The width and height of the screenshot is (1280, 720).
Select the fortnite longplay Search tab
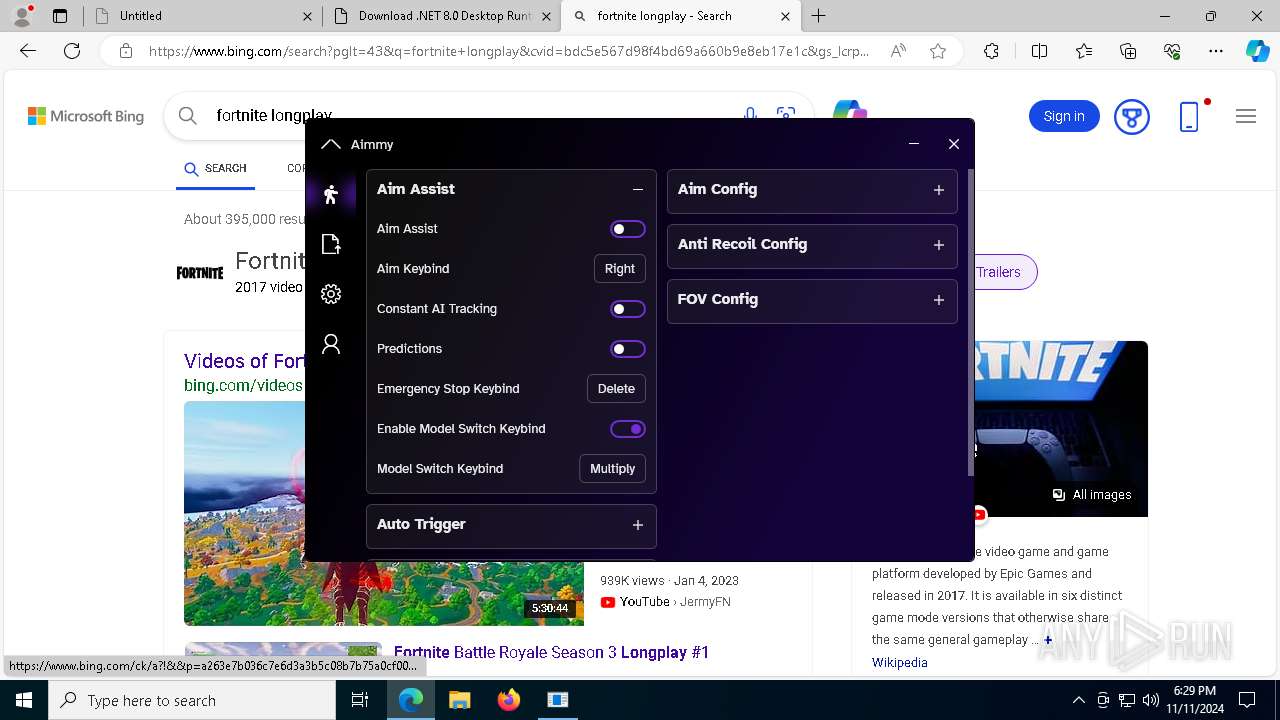click(680, 16)
